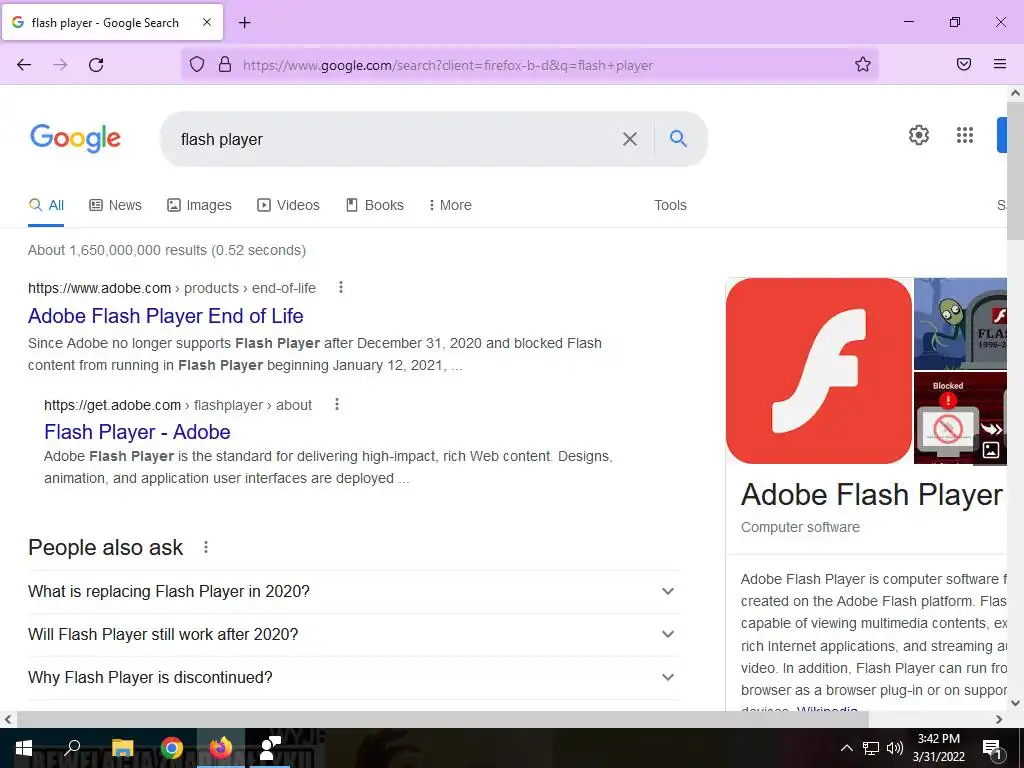Expand Why Flash Player is discontinued?
This screenshot has height=768, width=1024.
point(354,678)
